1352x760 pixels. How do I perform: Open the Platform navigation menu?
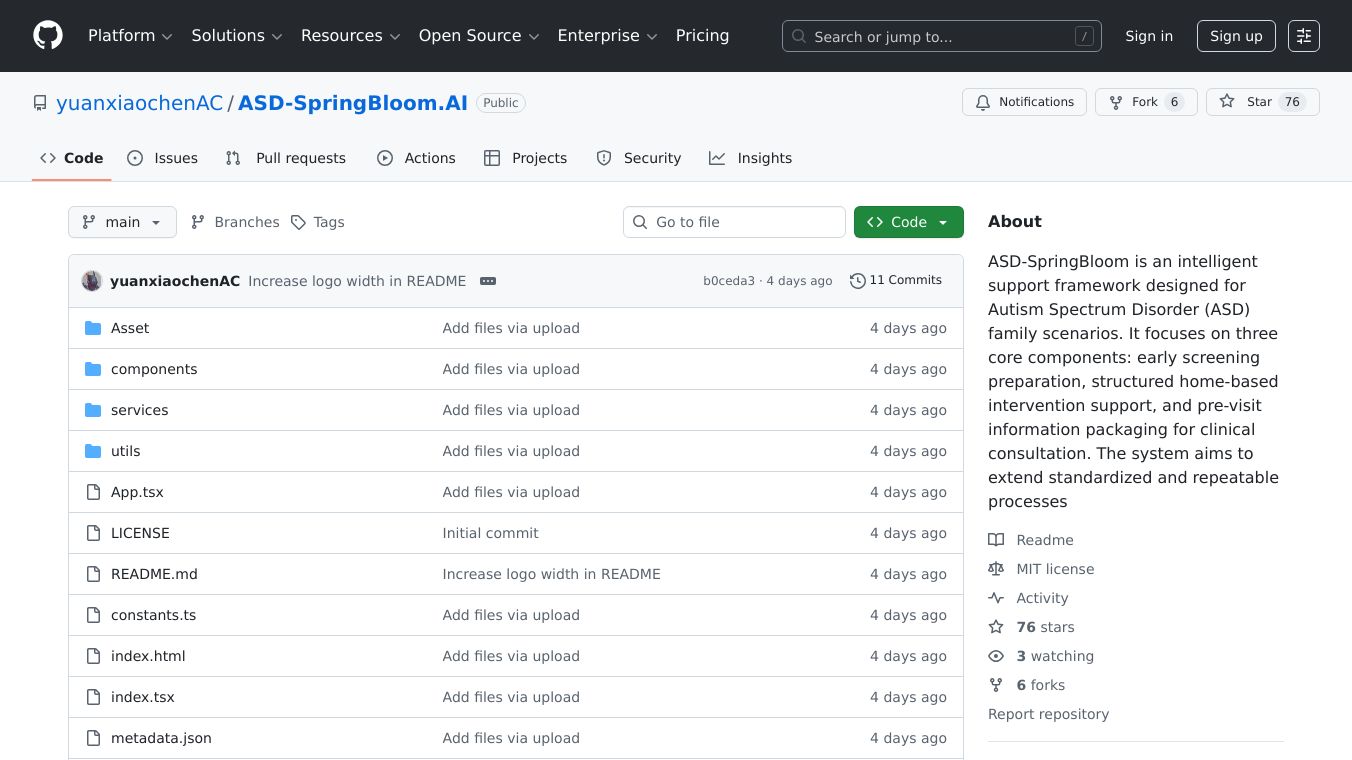point(130,36)
